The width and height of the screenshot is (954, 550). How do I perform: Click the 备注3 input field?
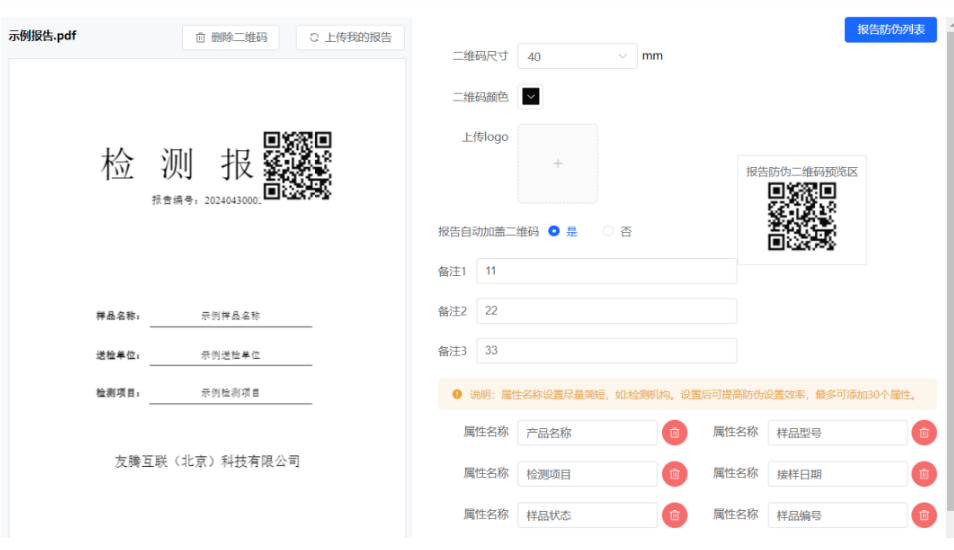coord(607,350)
